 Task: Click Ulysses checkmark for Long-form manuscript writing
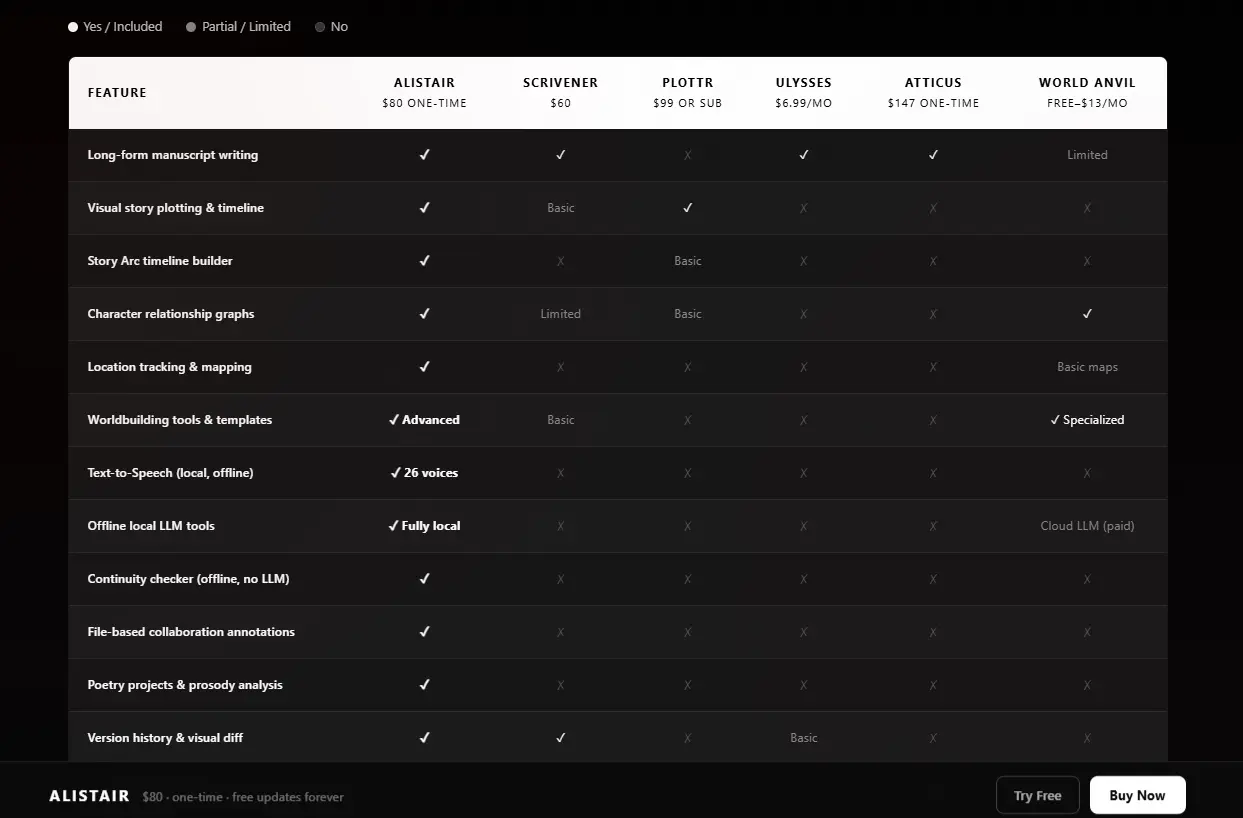(x=803, y=155)
